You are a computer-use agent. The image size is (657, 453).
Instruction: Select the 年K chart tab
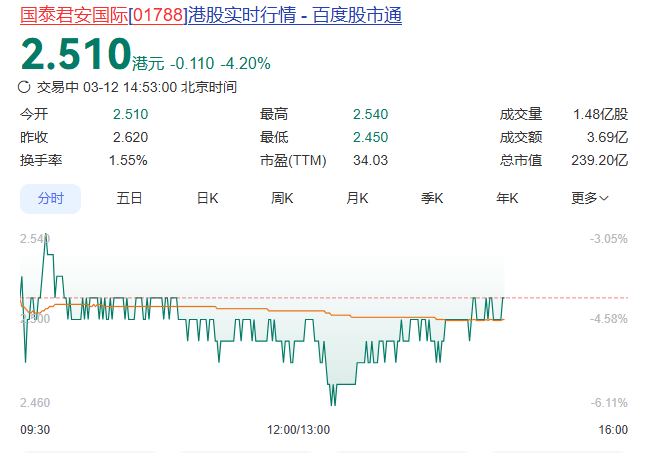point(507,198)
